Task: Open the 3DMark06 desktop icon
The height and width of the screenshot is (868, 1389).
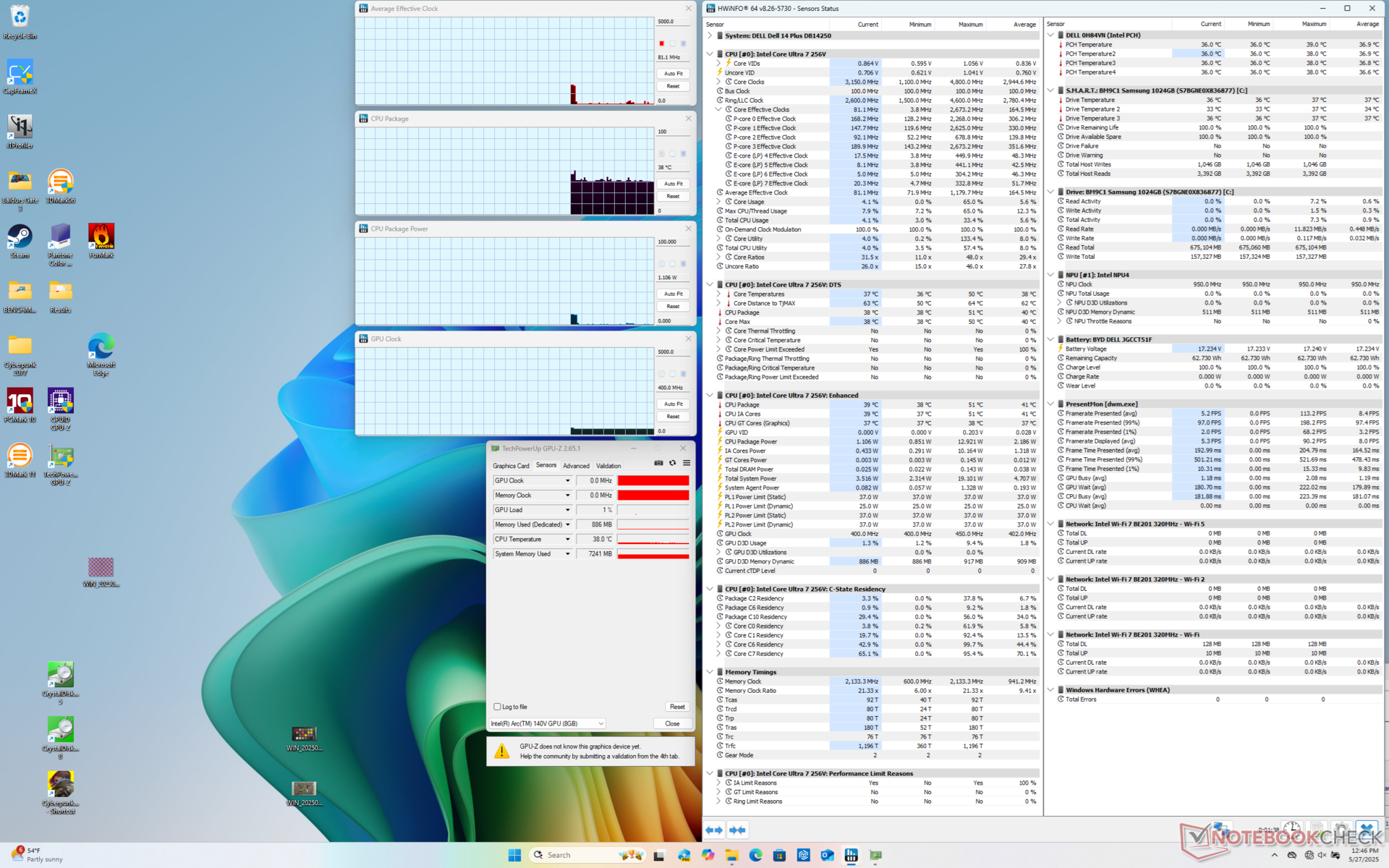Action: coord(61,186)
